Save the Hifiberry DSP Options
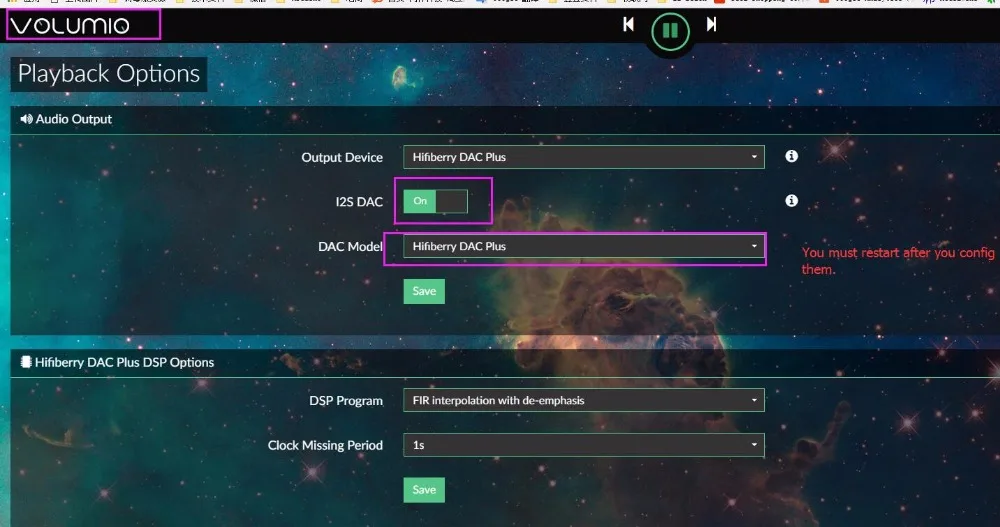This screenshot has height=527, width=1000. pos(424,490)
